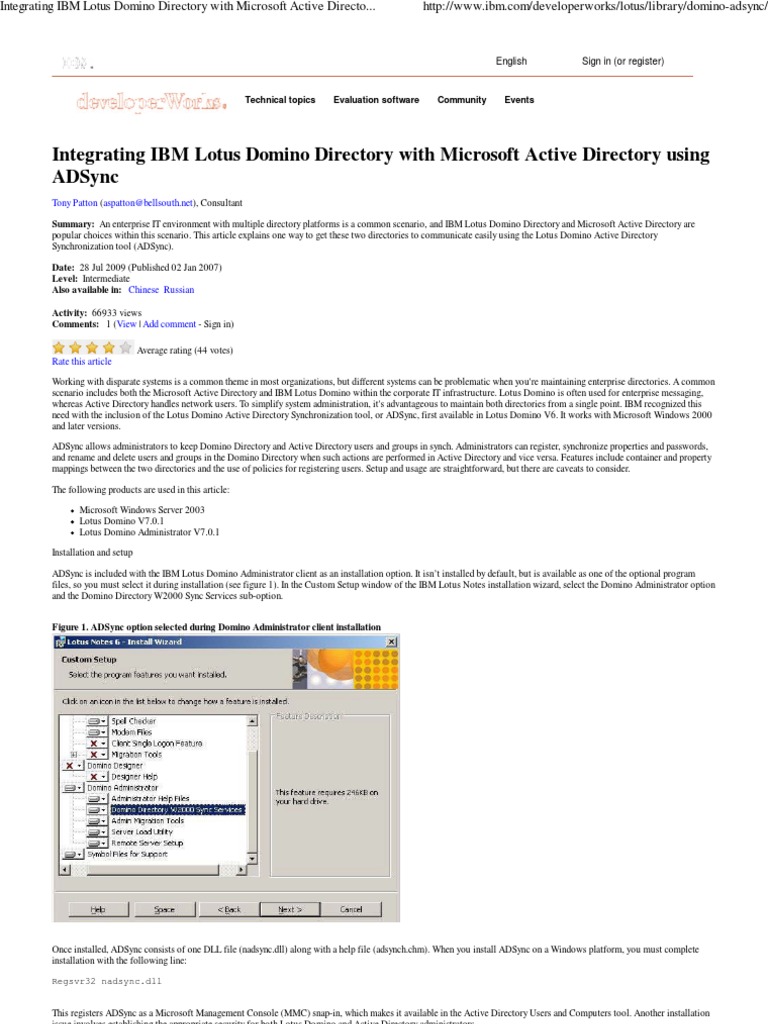768x1024 pixels.
Task: Click the '66933 views' activity text
Action: (117, 313)
